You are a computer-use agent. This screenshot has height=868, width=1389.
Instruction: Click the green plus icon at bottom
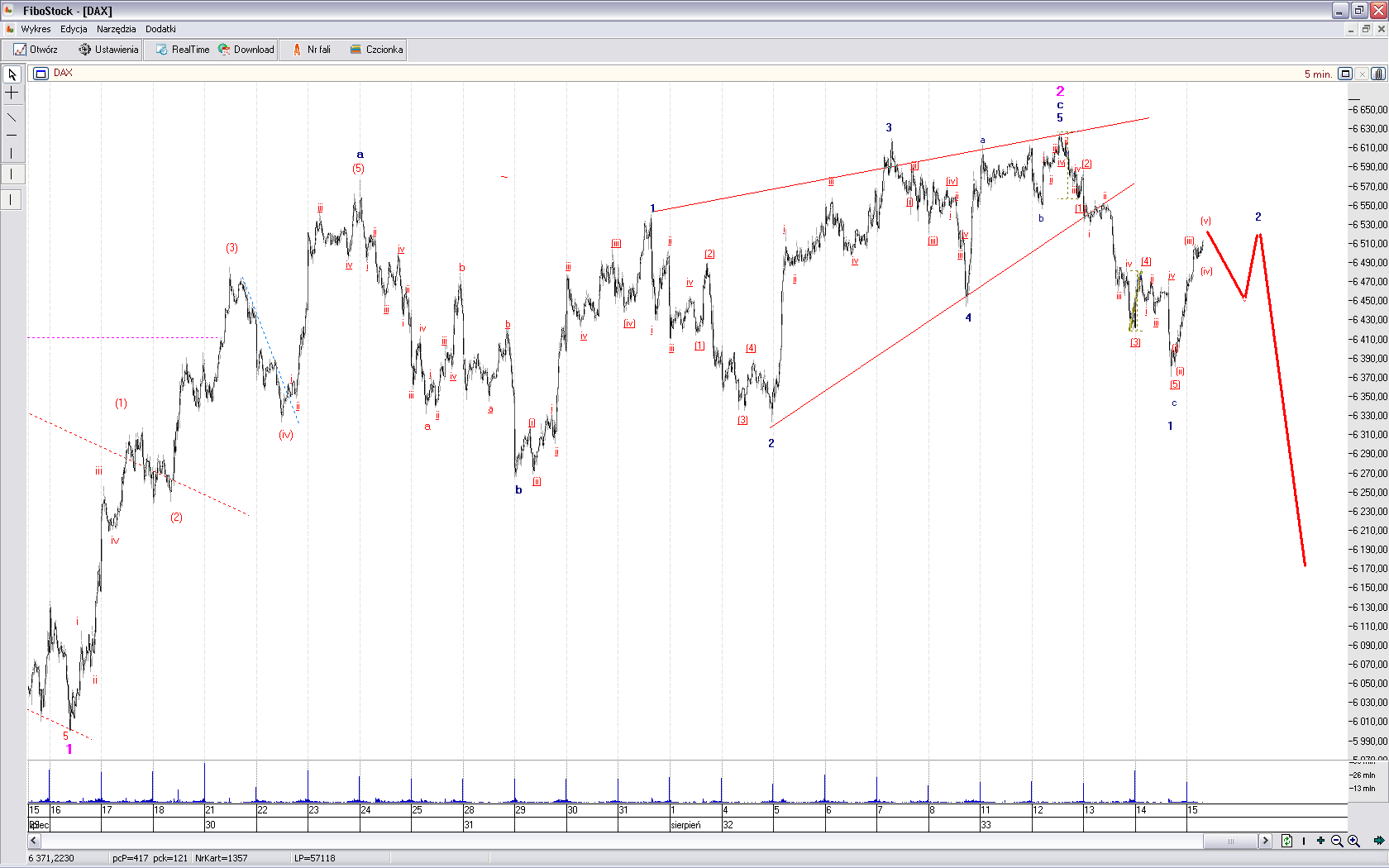click(1320, 841)
